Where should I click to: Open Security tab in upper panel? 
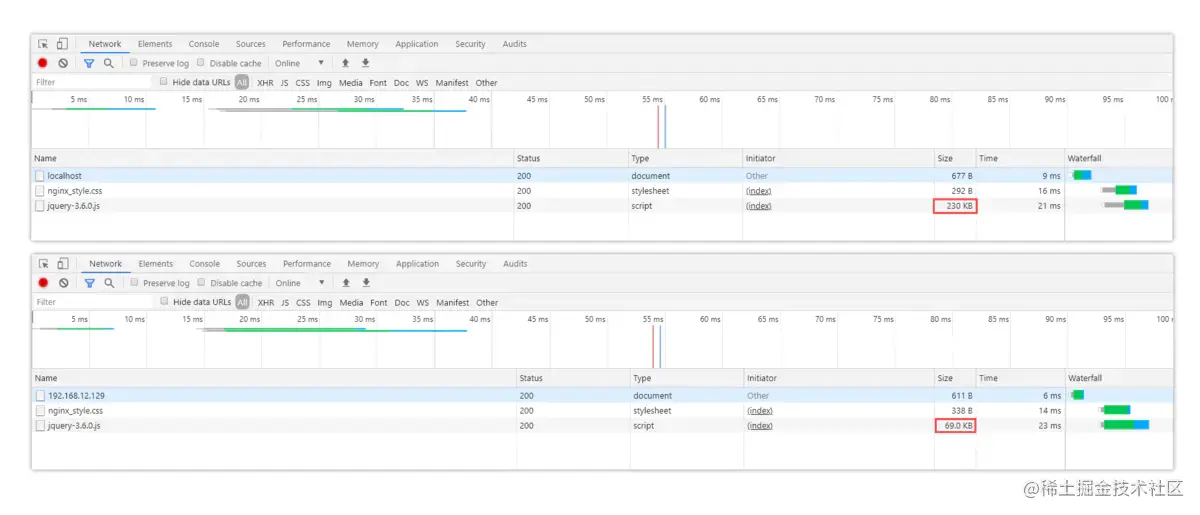click(470, 44)
